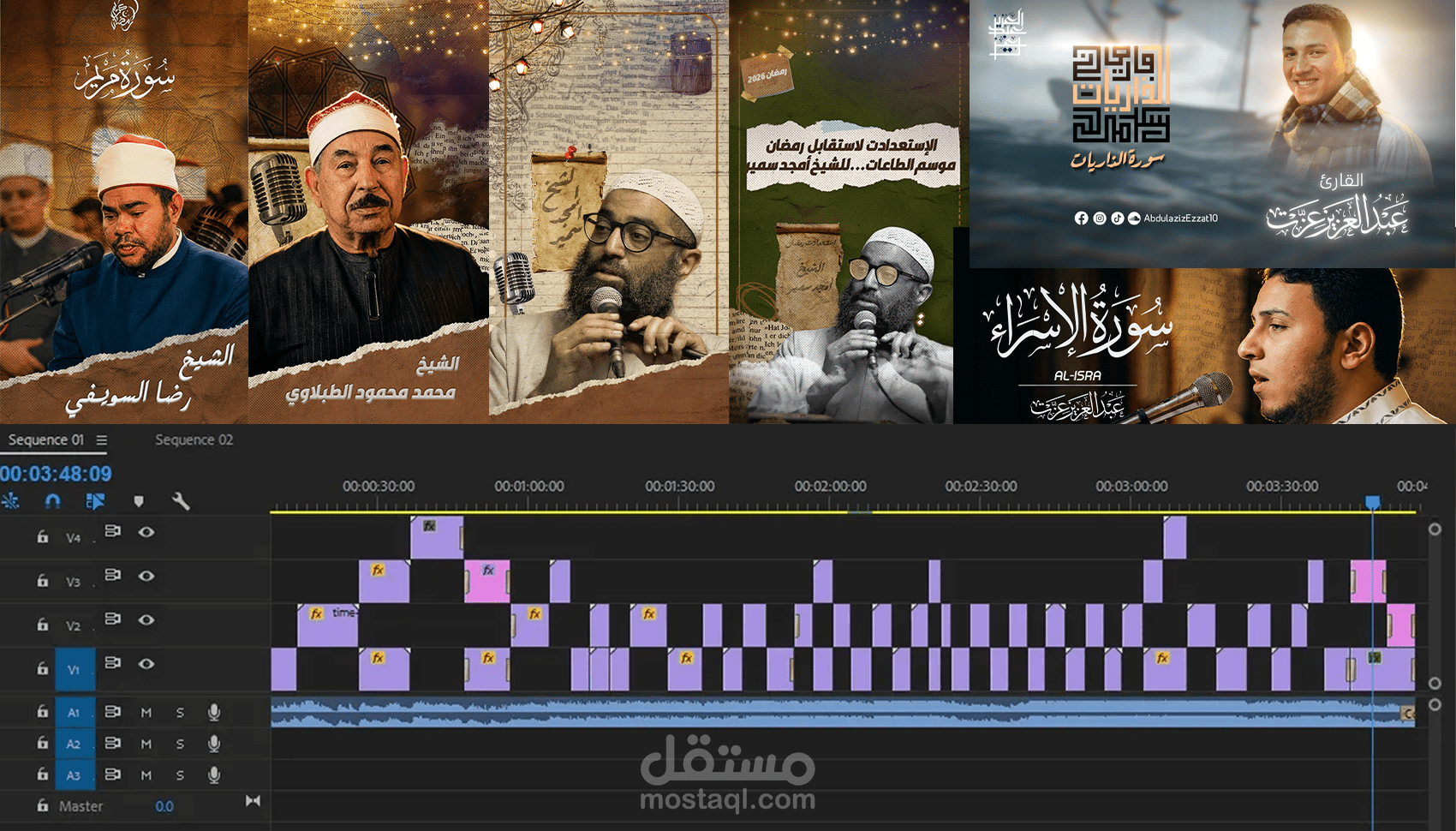Click the Master track go-to-end icon
This screenshot has height=831, width=1456.
[x=253, y=801]
